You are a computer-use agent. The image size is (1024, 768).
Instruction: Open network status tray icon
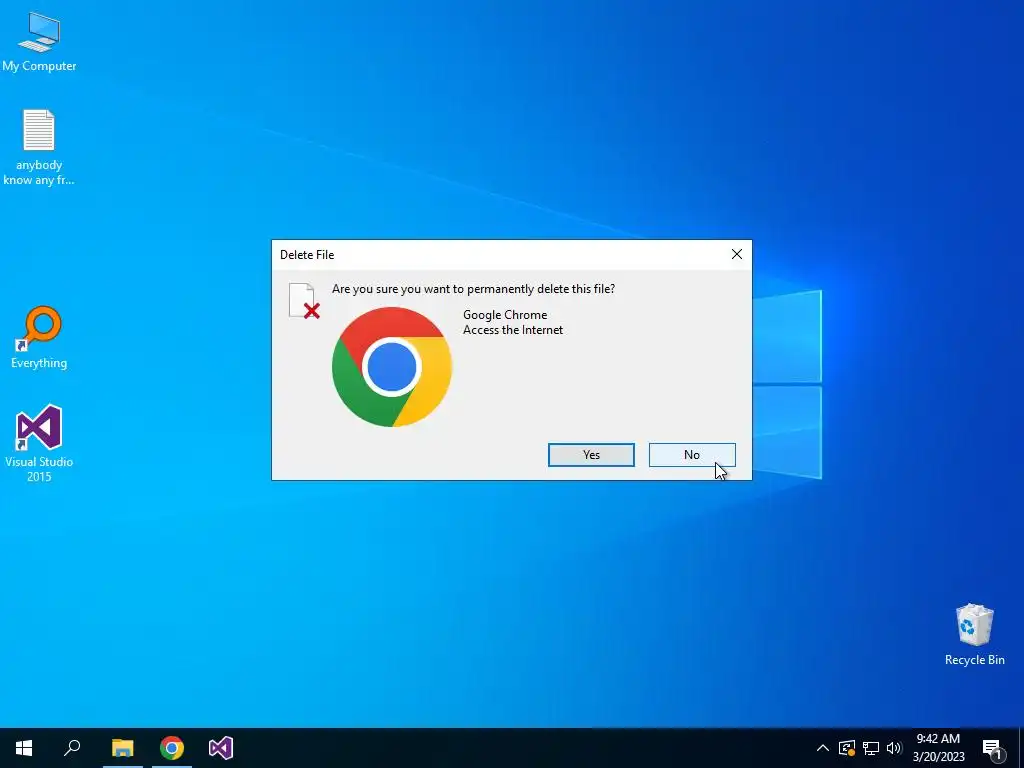(871, 748)
